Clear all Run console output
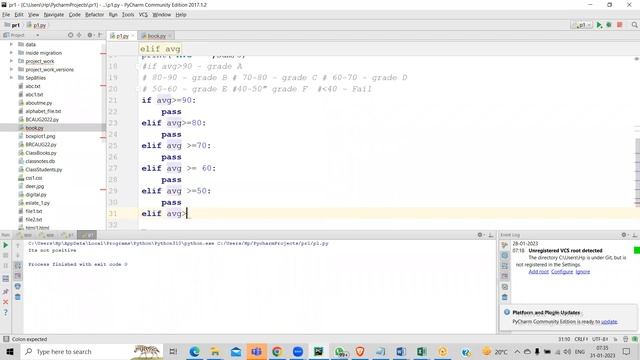This screenshot has height=360, width=640. coord(18,297)
